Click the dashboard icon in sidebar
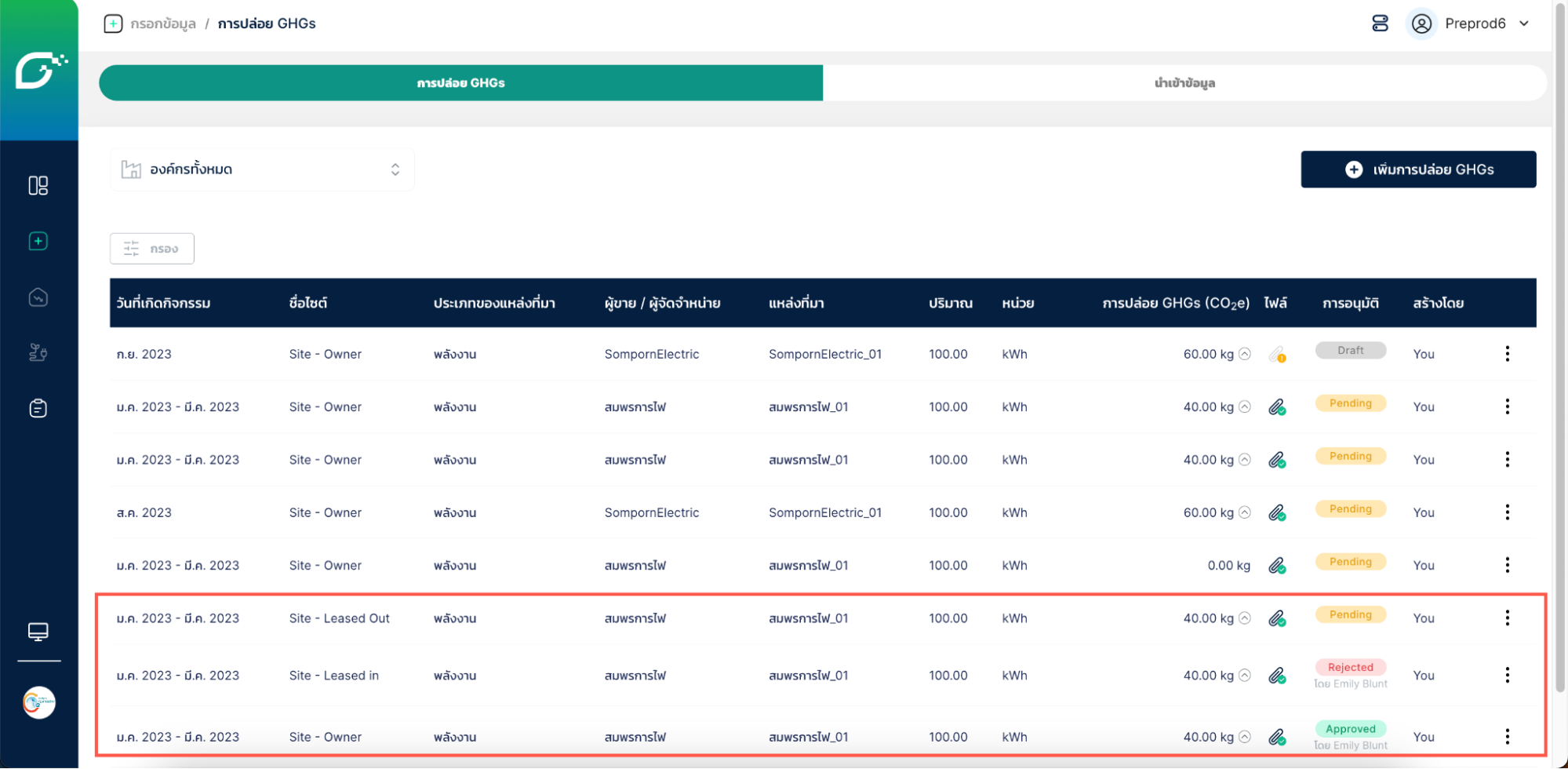Viewport: 1568px width, 769px height. 38,185
